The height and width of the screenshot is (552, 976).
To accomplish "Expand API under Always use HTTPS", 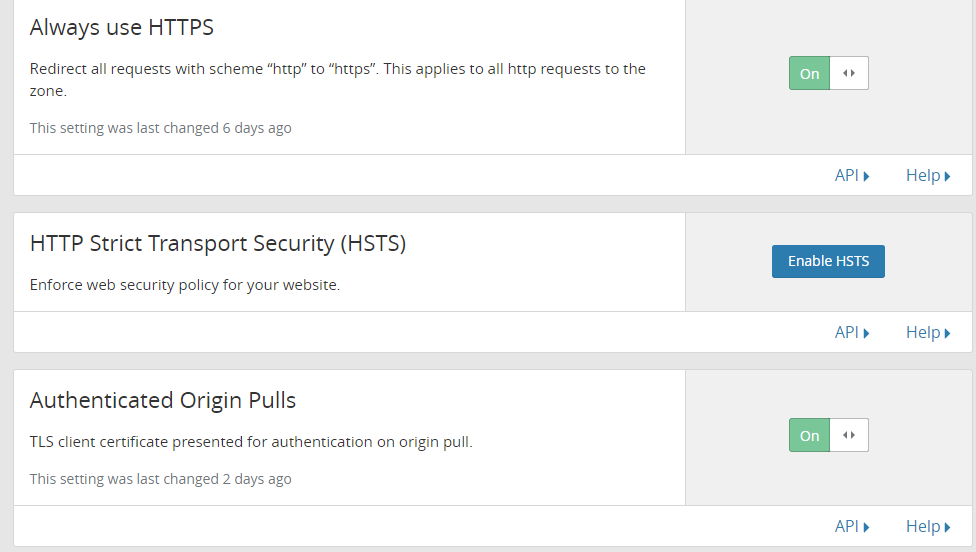I will coord(852,175).
